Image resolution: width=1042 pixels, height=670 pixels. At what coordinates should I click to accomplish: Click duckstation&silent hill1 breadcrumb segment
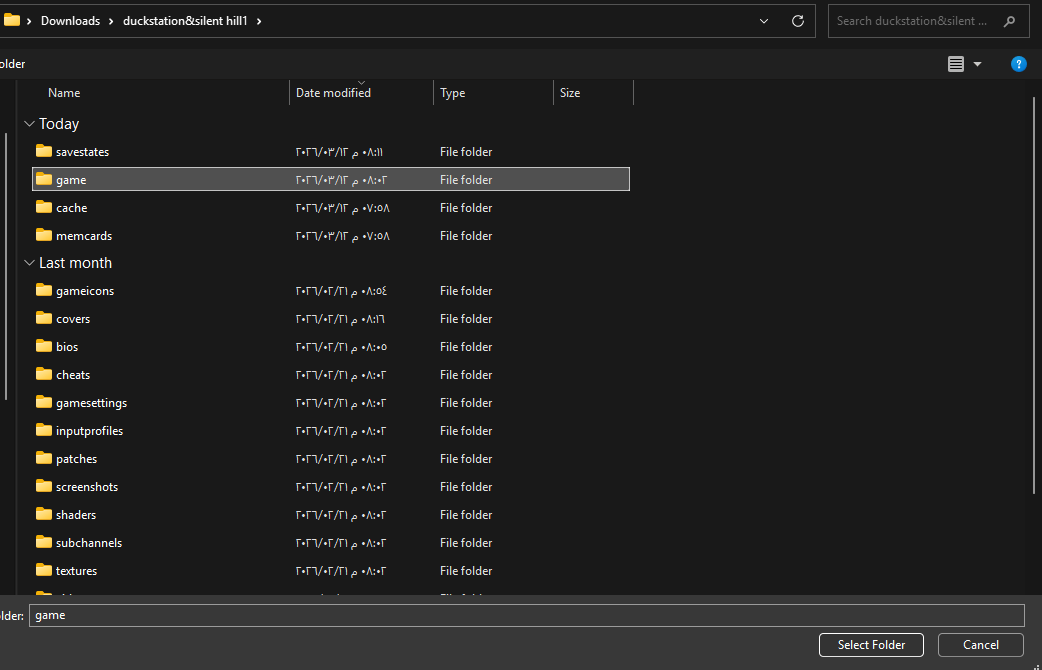pos(185,21)
